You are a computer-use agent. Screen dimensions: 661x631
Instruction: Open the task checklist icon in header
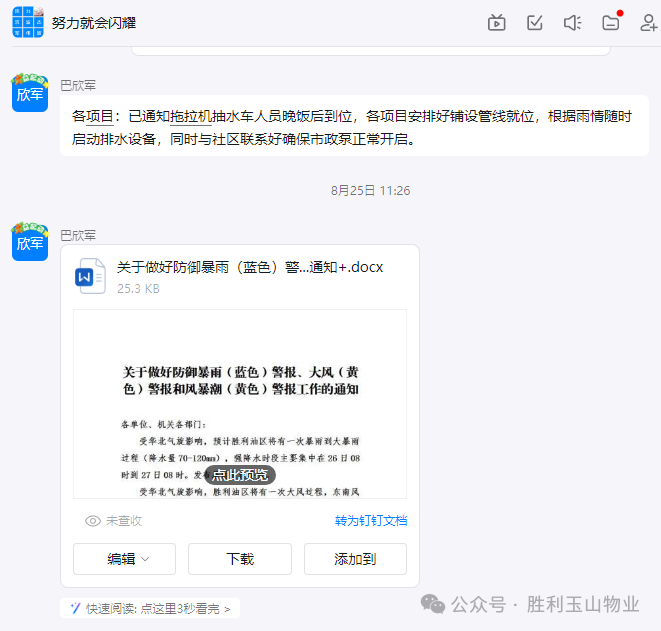535,22
